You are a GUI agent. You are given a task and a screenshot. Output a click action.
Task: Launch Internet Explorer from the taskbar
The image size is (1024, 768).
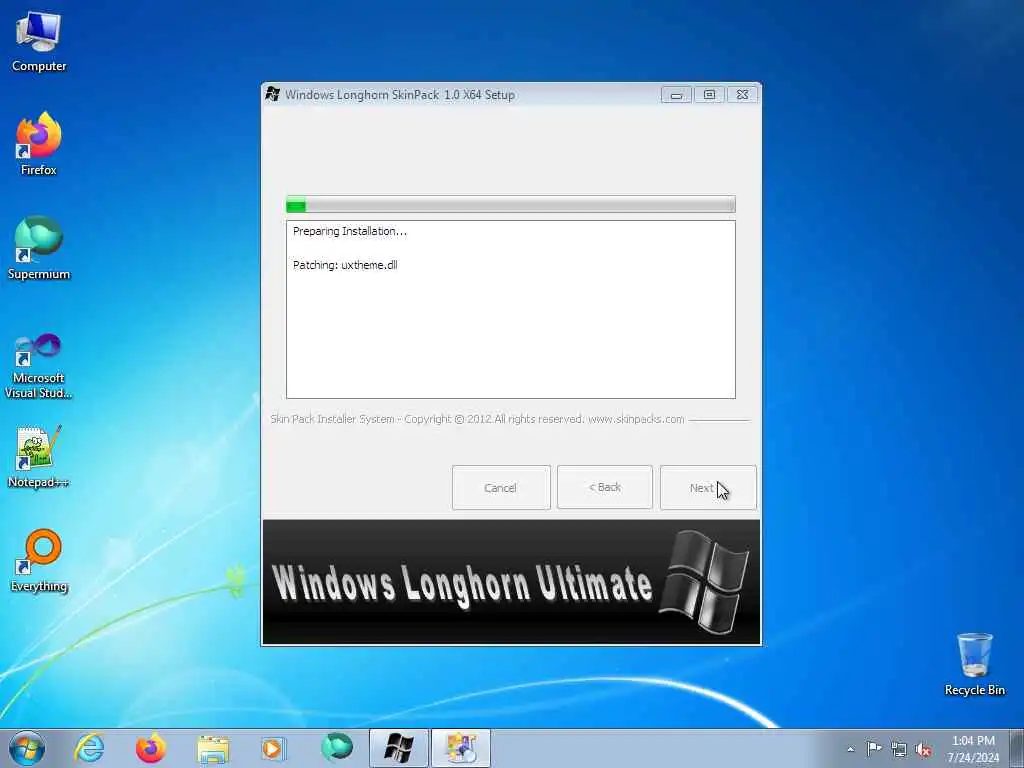89,748
